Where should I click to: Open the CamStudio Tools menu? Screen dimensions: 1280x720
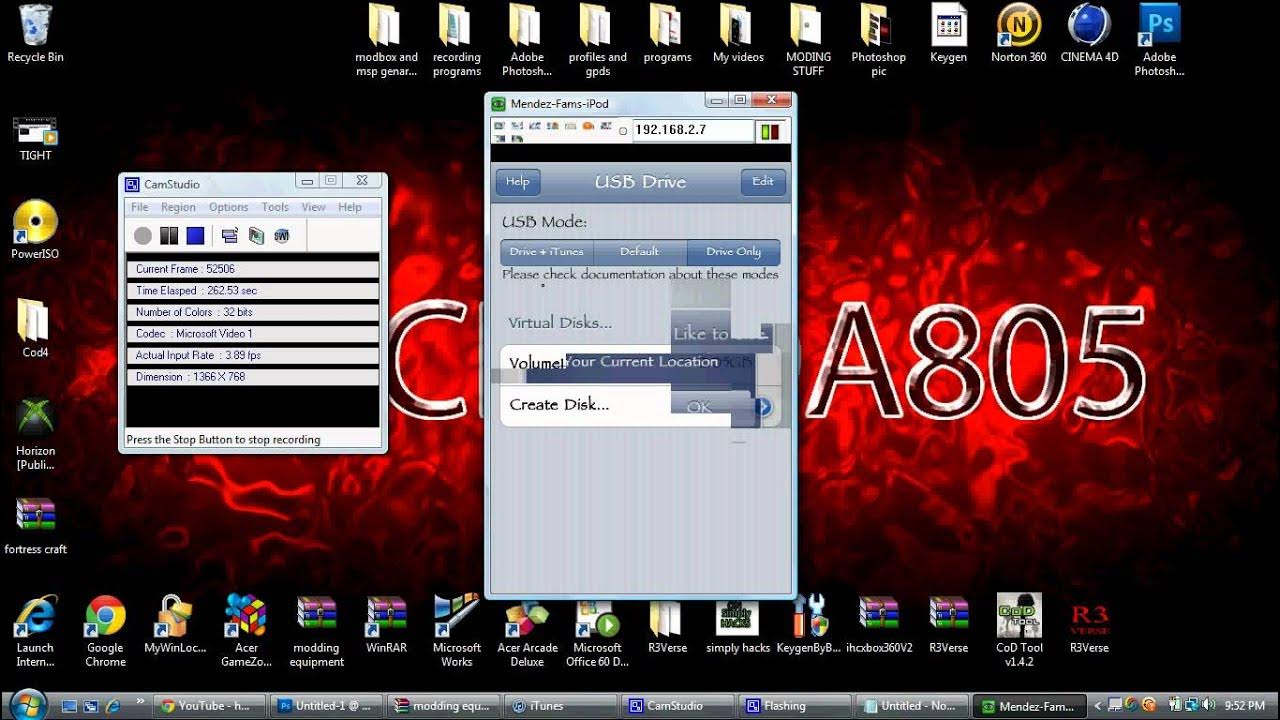pos(275,207)
